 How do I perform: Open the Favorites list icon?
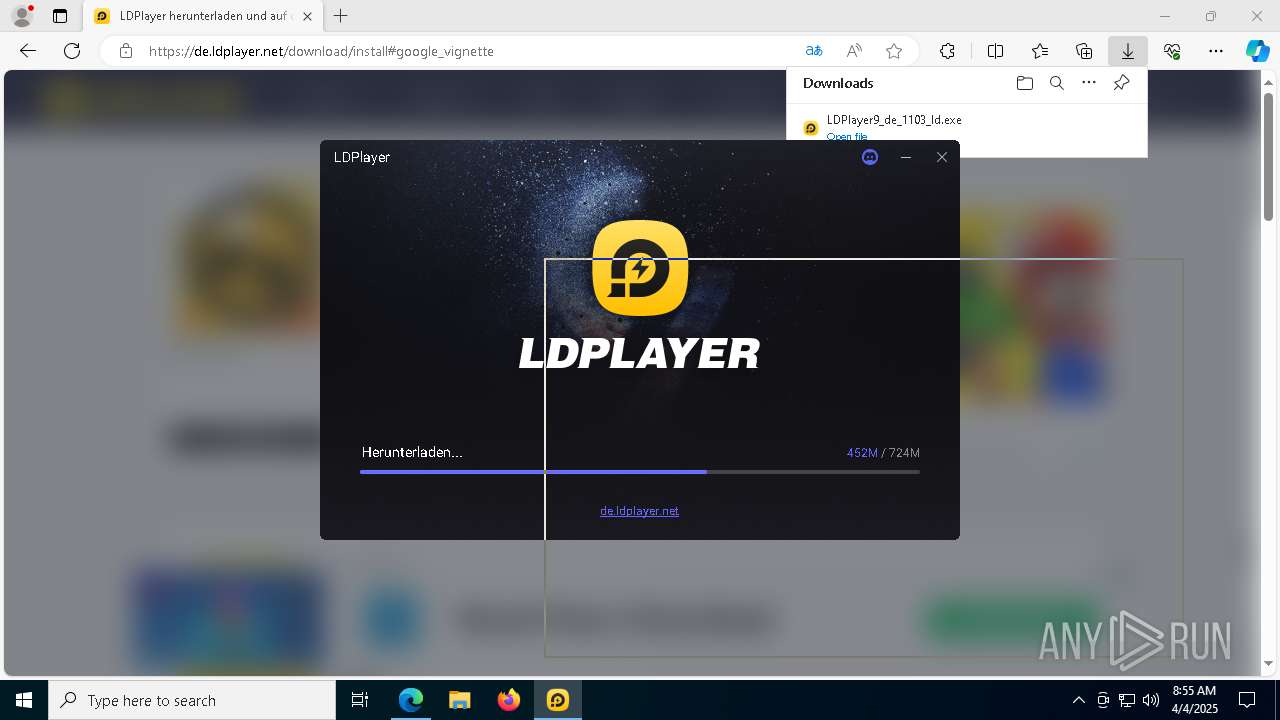tap(1040, 51)
